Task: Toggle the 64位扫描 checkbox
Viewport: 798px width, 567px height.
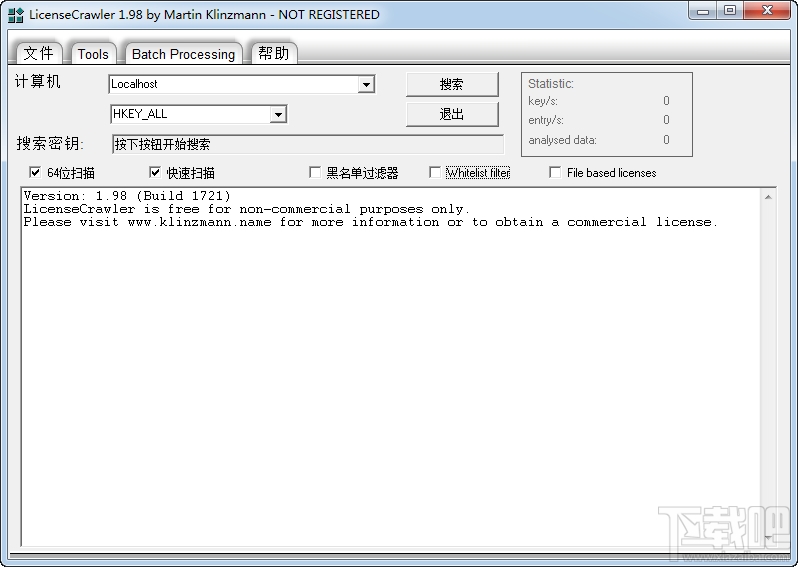Action: coord(35,173)
